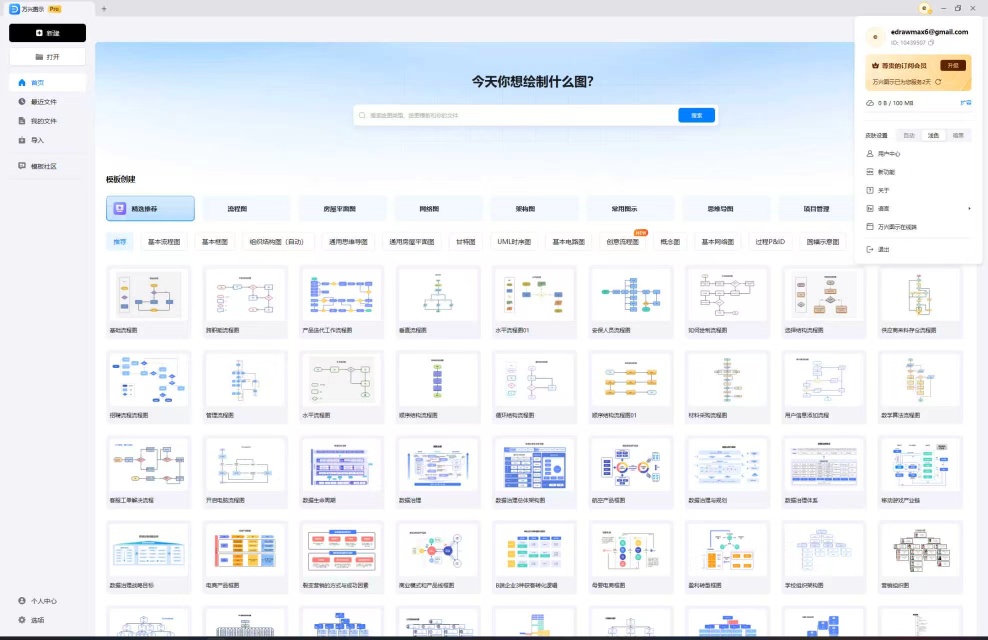This screenshot has width=988, height=640.
Task: Open 万兴图示在线端 online version menu item
Action: [918, 227]
